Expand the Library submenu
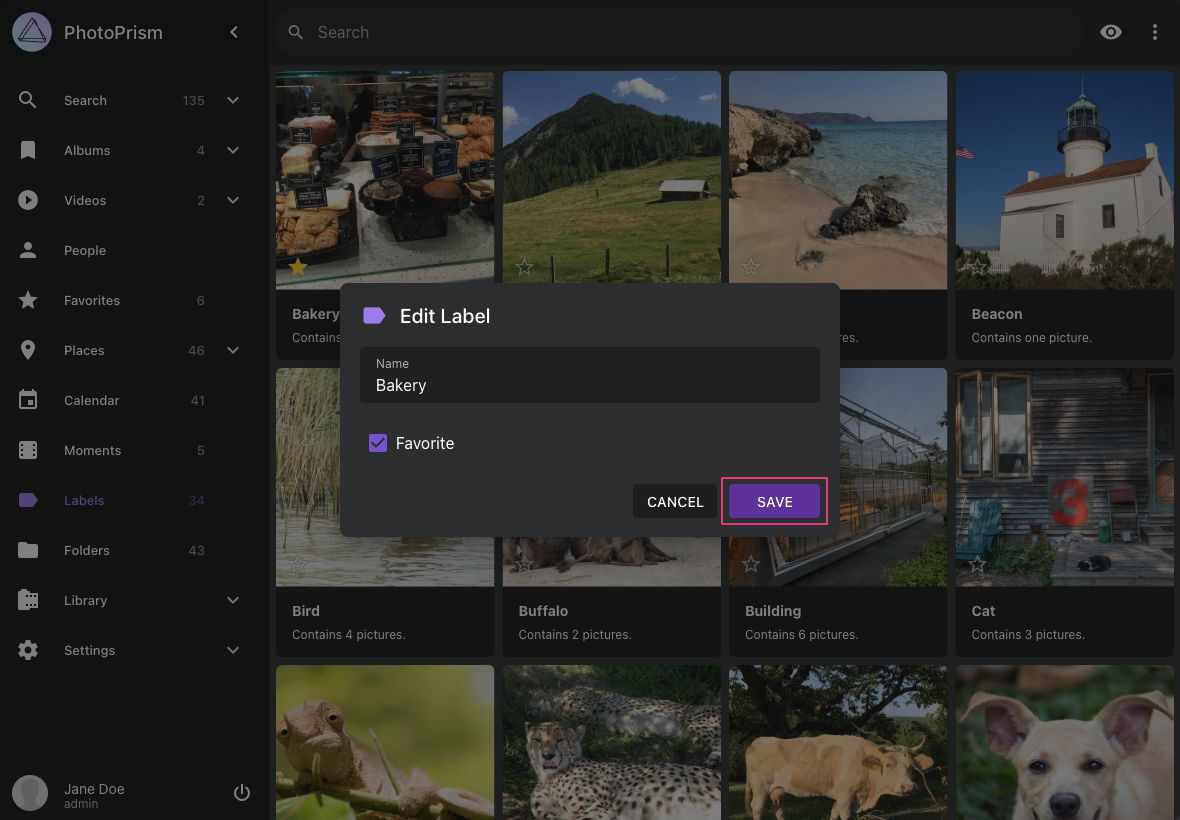Screen dimensions: 1180x820 (x=233, y=600)
